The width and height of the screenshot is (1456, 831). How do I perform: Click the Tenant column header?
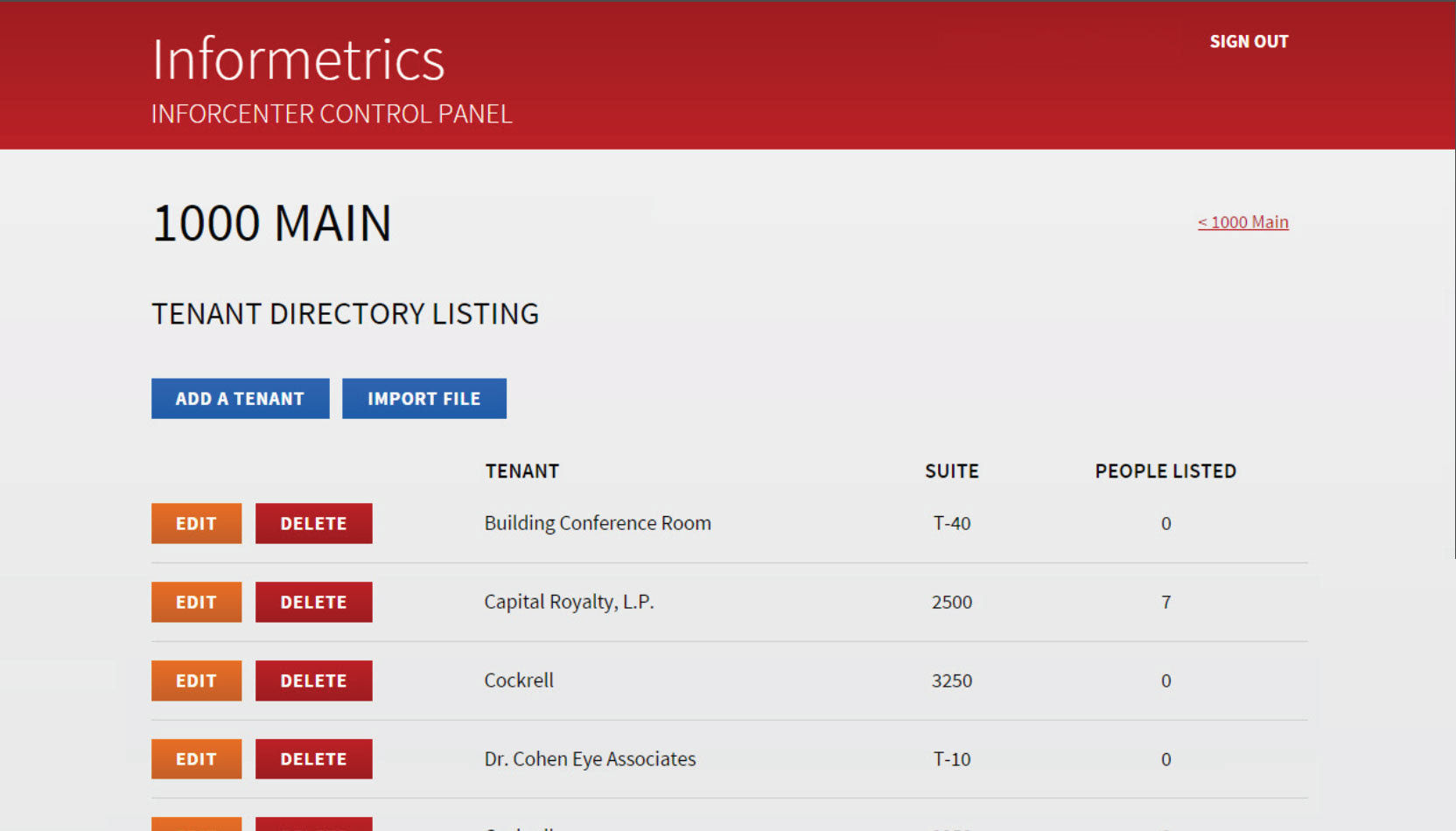click(x=522, y=471)
